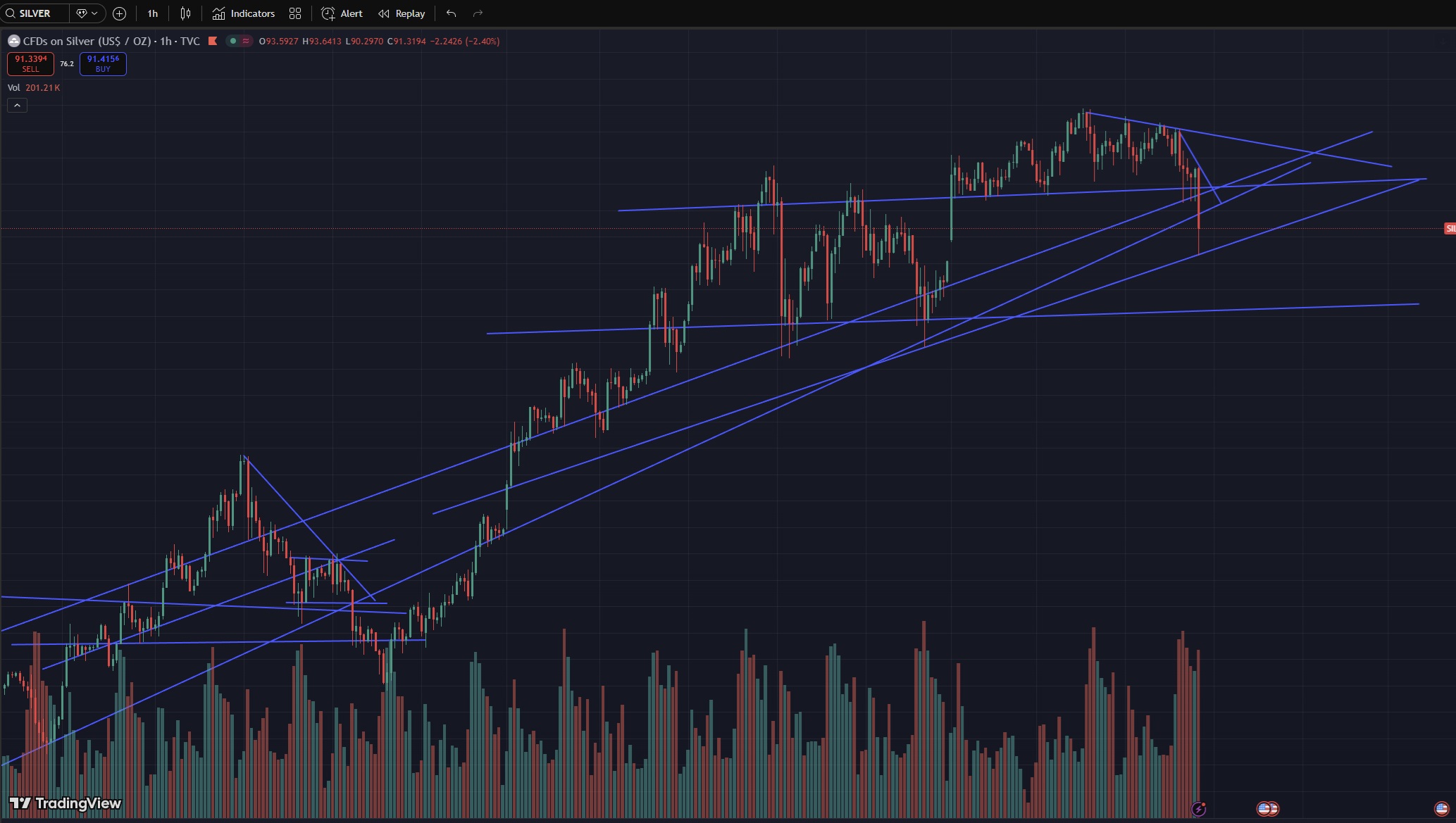The height and width of the screenshot is (823, 1456).
Task: Click the red flag next to TVC
Action: 213,41
